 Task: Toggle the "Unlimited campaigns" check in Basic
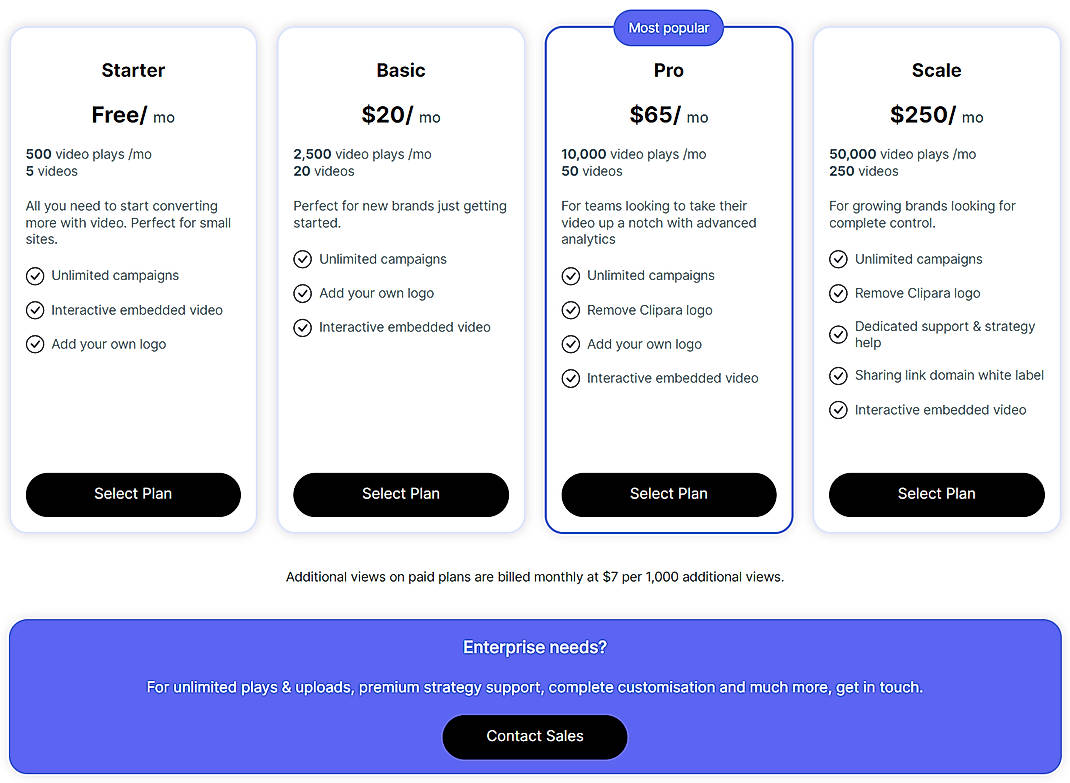click(302, 259)
